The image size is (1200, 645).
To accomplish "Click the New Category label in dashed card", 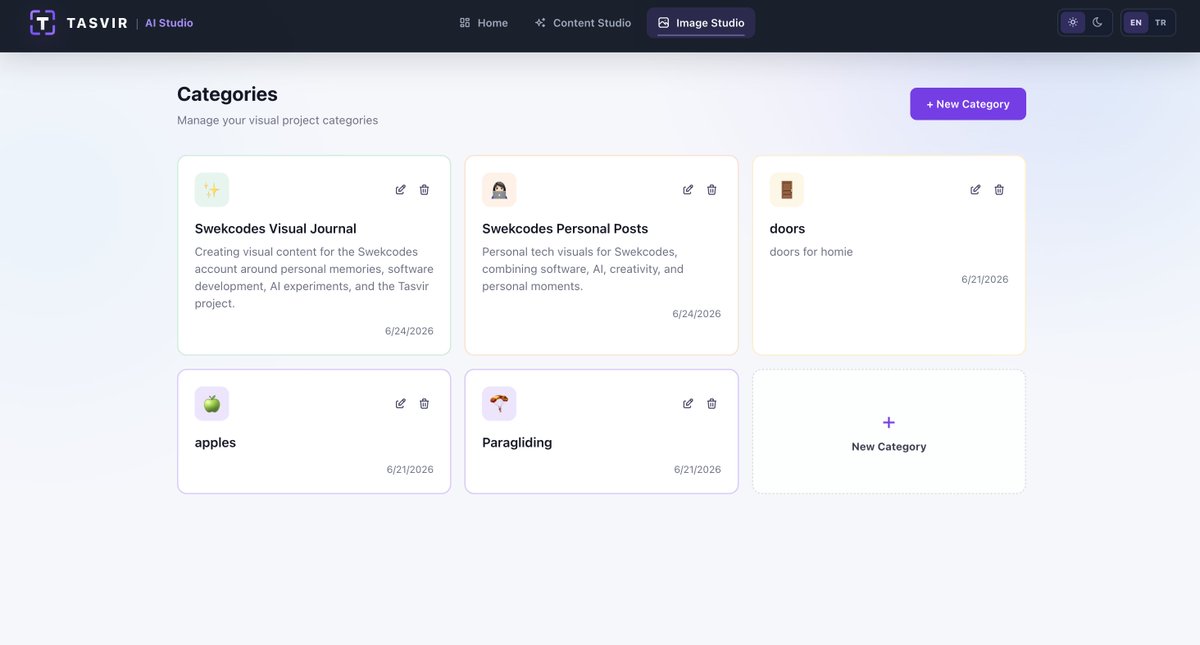I will 889,447.
